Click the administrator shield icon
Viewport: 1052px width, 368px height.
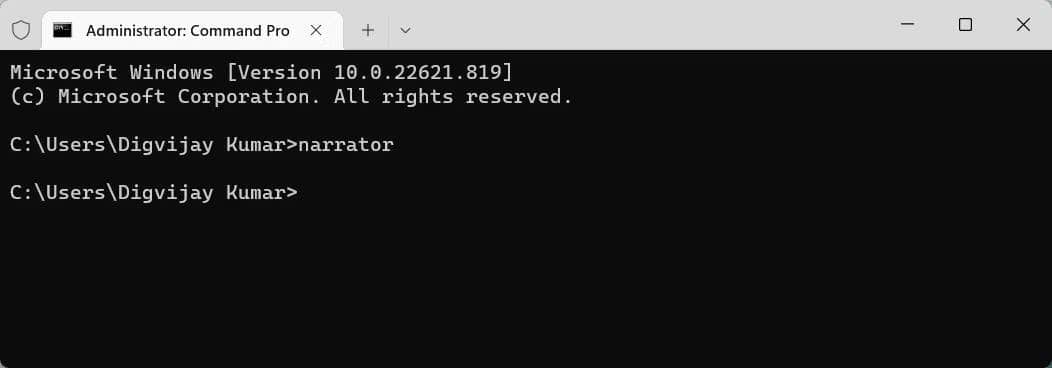[21, 30]
